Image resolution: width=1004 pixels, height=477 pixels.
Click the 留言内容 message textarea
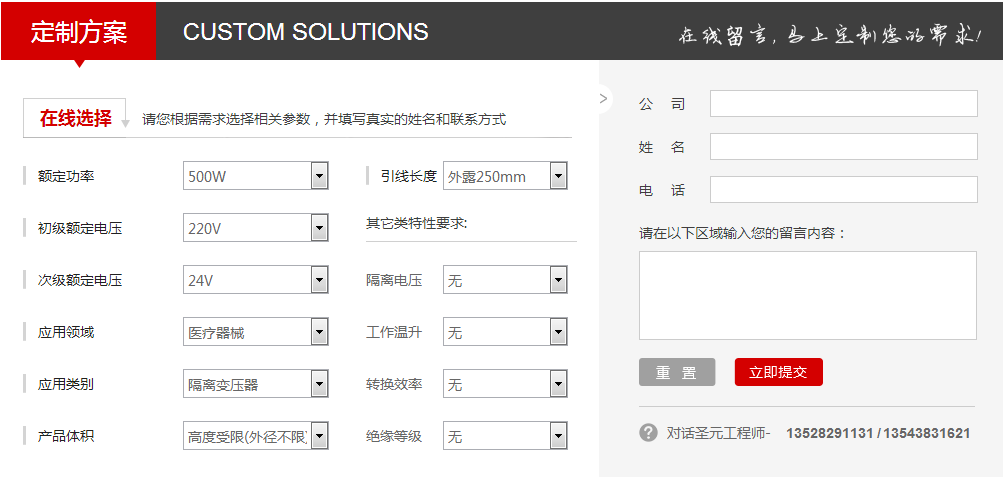click(807, 295)
